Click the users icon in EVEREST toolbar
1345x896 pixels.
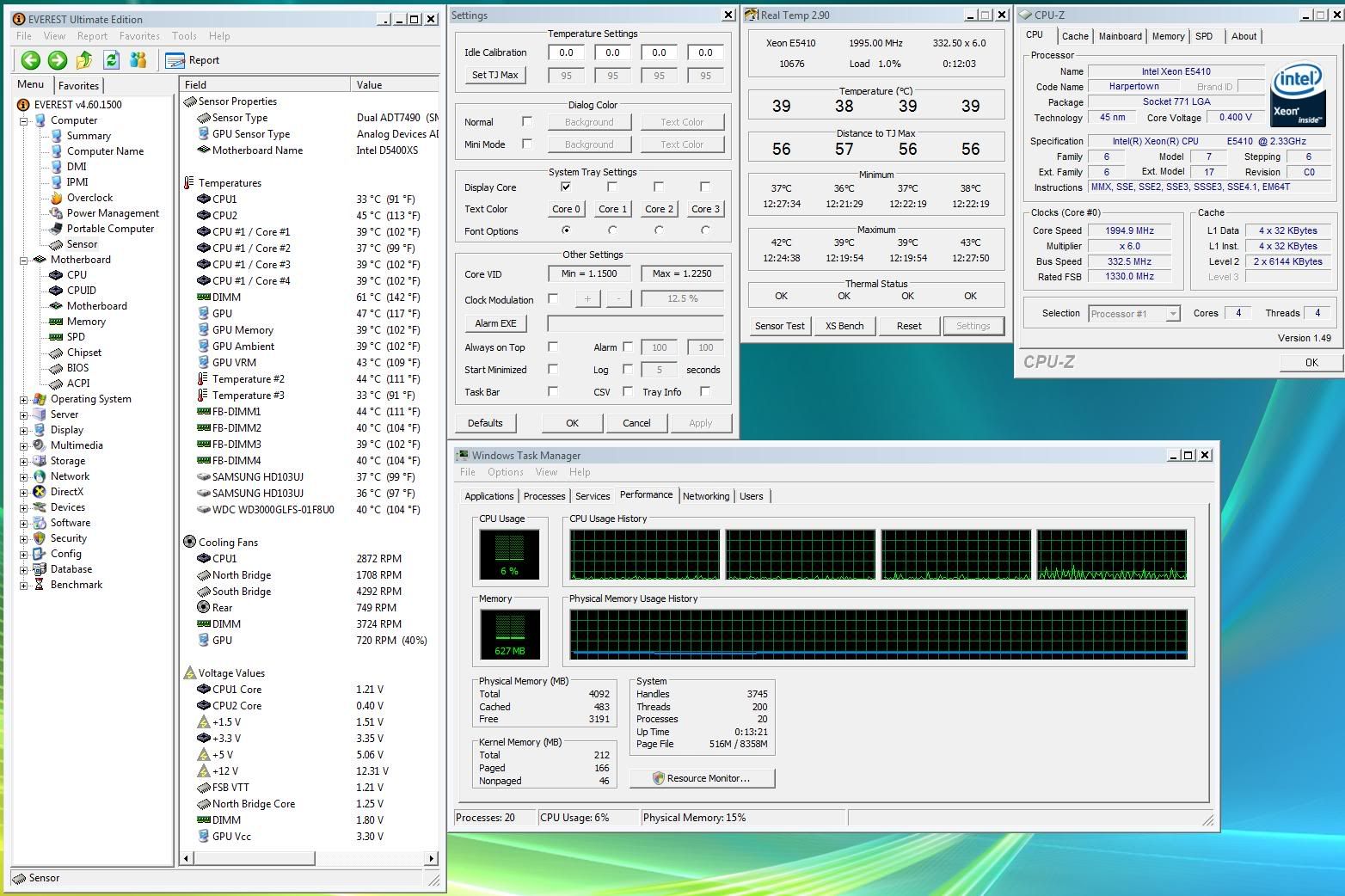138,60
